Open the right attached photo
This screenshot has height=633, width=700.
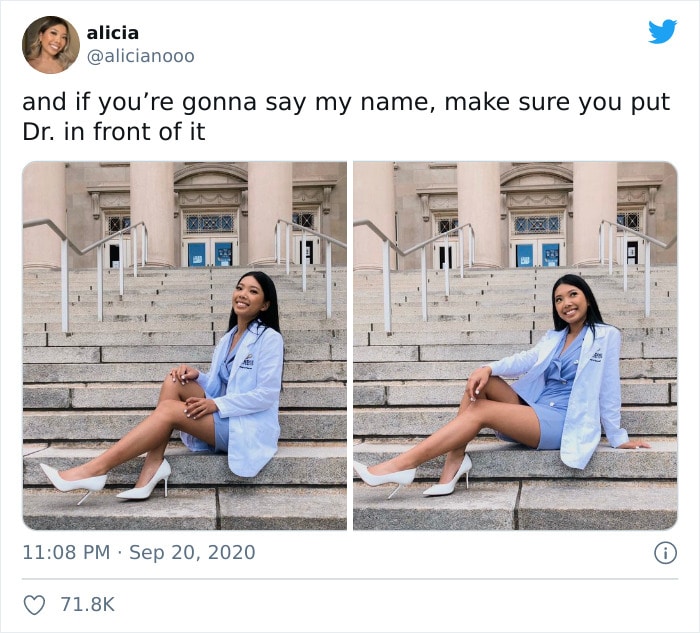[515, 346]
